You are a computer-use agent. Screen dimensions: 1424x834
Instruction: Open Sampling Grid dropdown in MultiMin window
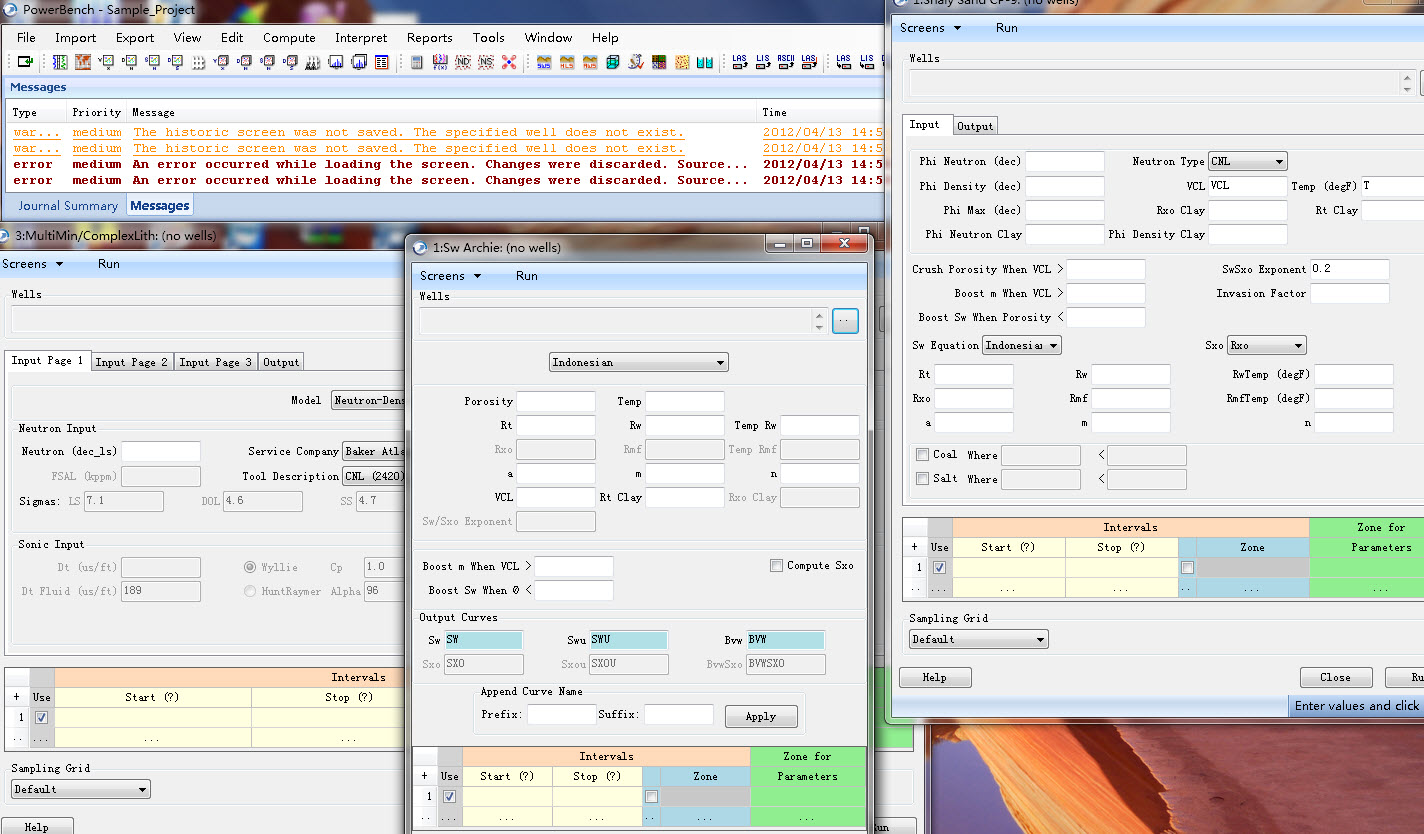tap(81, 789)
